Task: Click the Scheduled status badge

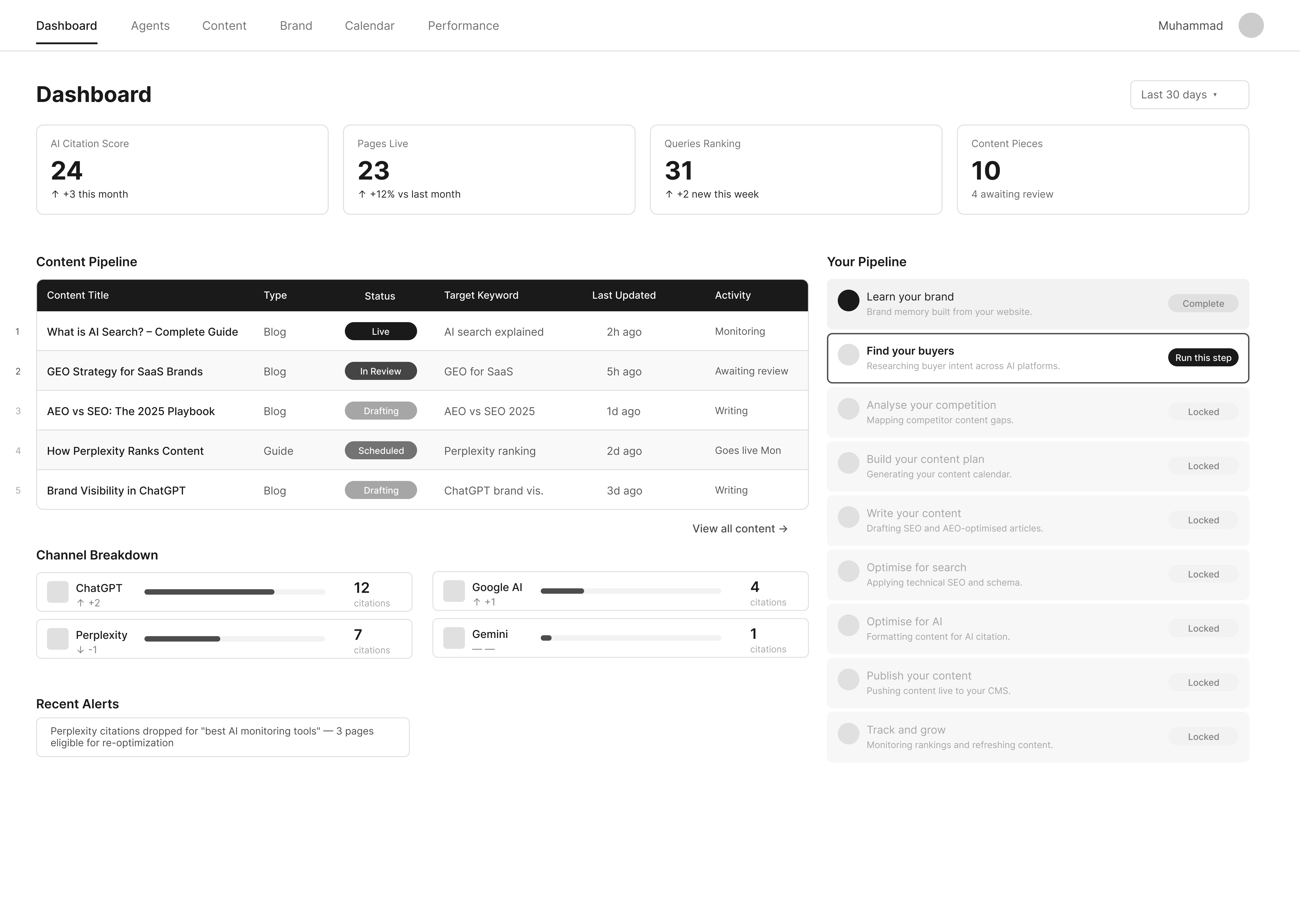Action: pyautogui.click(x=380, y=450)
